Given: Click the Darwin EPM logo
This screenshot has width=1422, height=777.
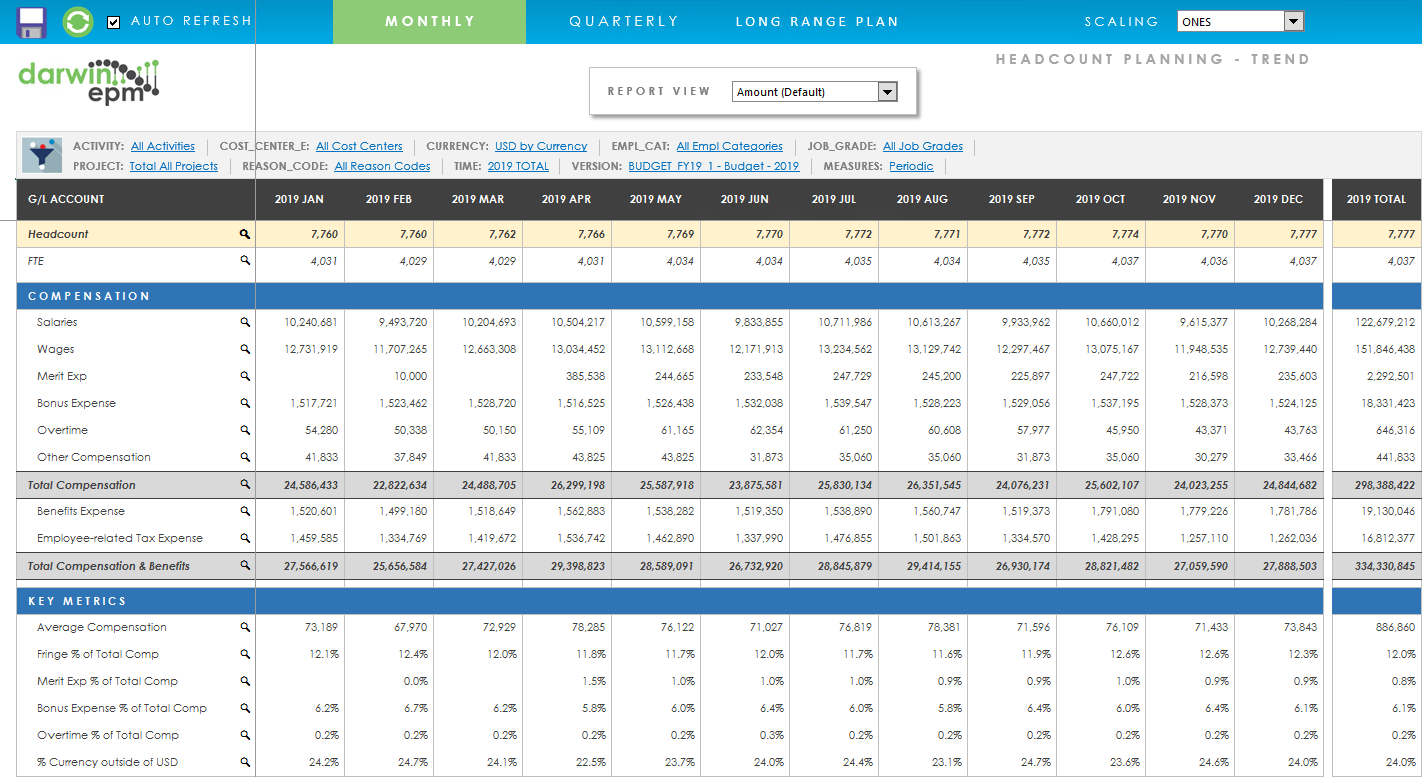Looking at the screenshot, I should 90,81.
